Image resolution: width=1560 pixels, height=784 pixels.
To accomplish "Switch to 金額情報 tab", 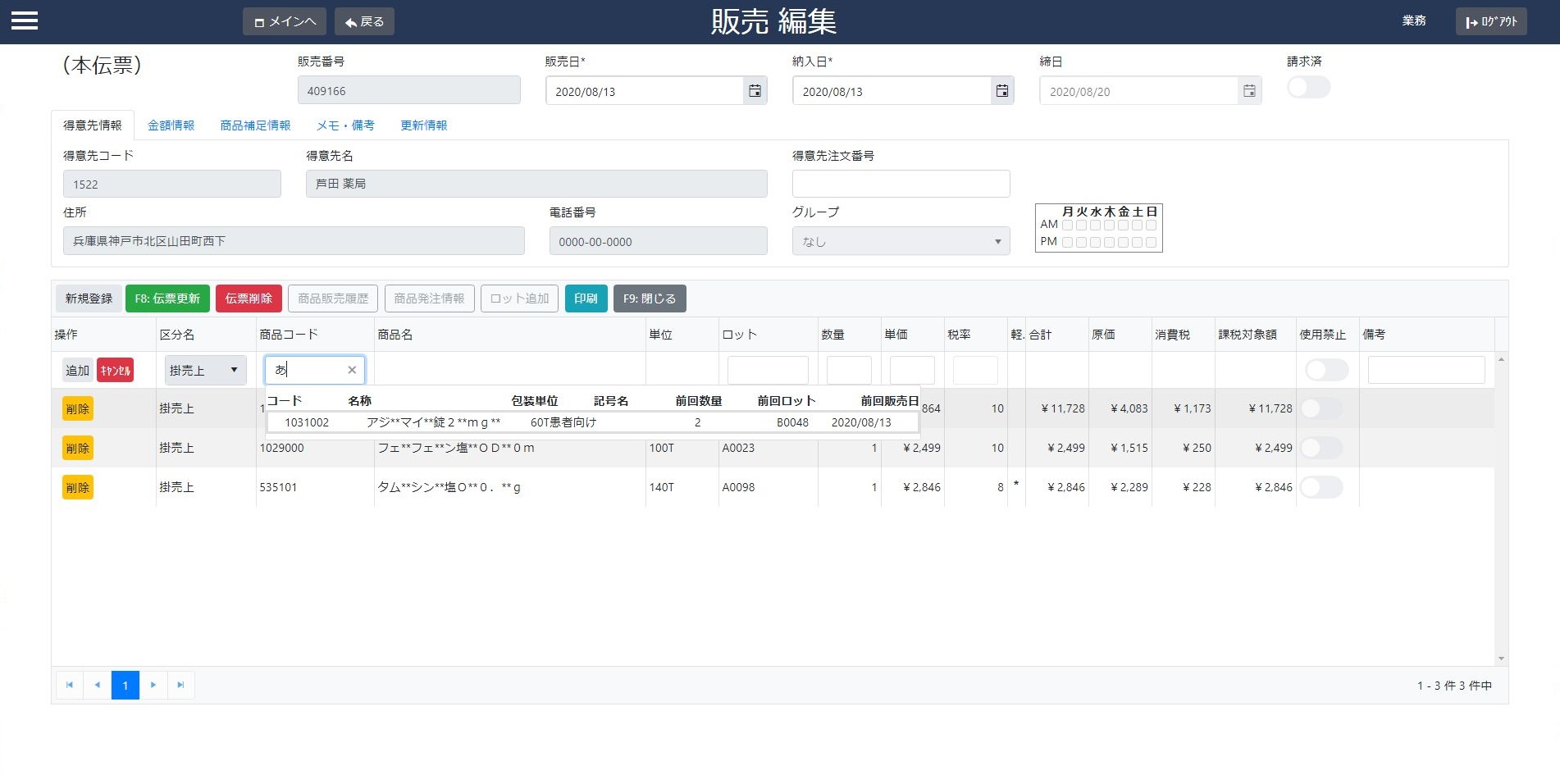I will (171, 125).
